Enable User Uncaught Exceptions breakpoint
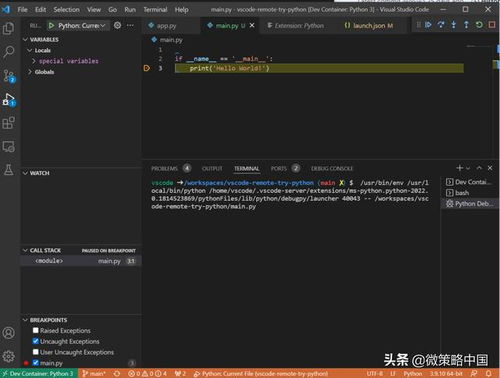 pyautogui.click(x=36, y=352)
